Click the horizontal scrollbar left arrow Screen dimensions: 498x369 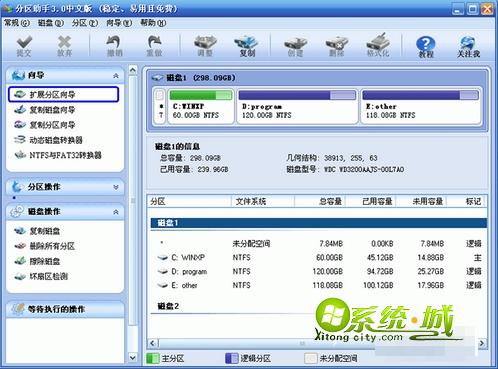point(153,343)
